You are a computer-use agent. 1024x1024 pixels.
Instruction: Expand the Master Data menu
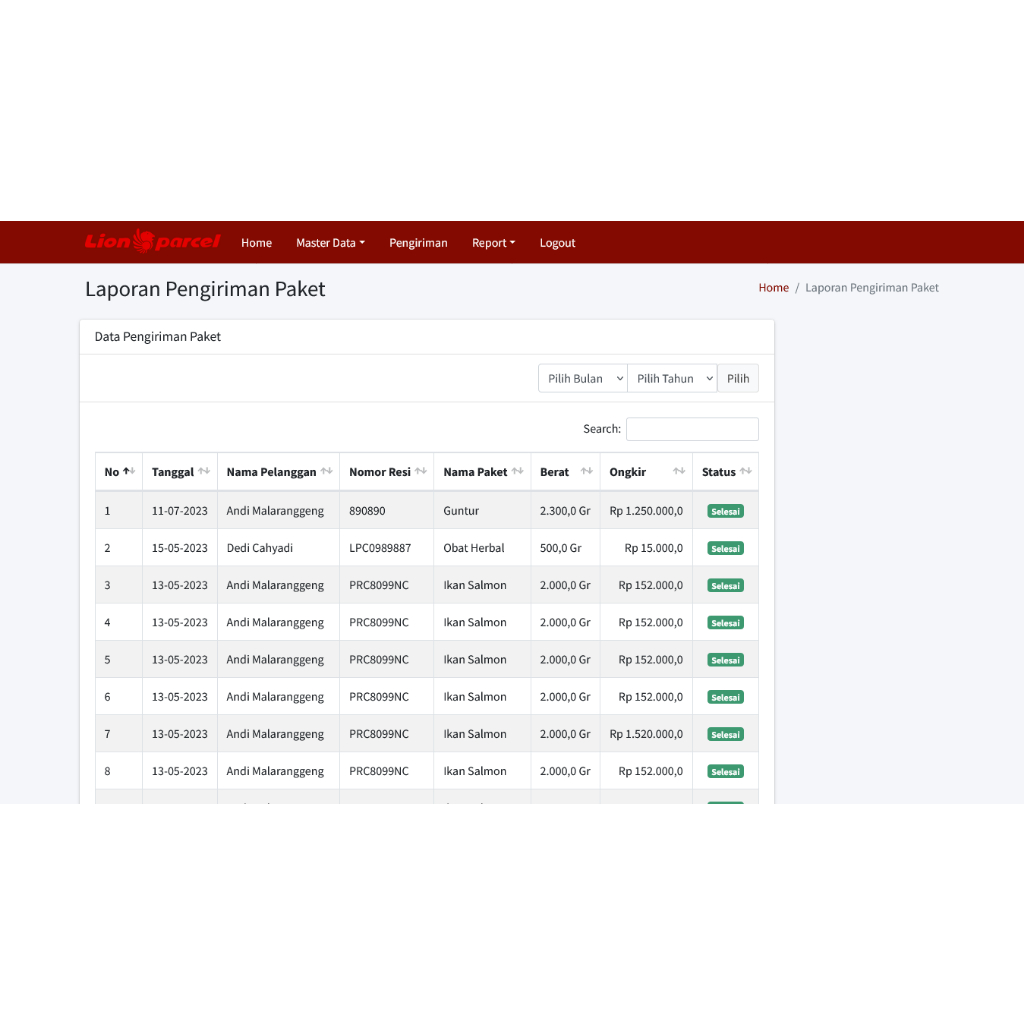[330, 243]
